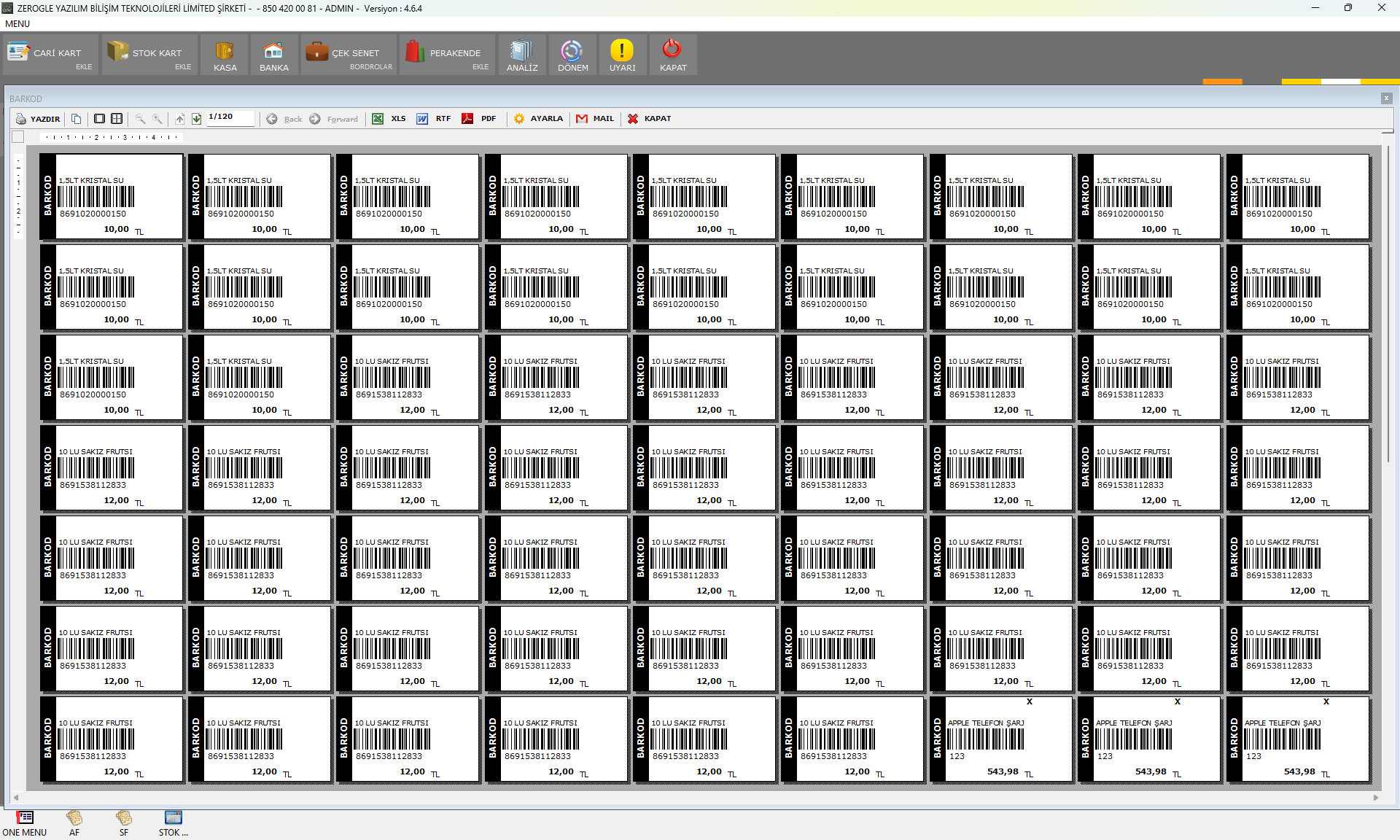Click the copy pages icon next to YAZDIR
The width and height of the screenshot is (1400, 840).
pos(76,119)
